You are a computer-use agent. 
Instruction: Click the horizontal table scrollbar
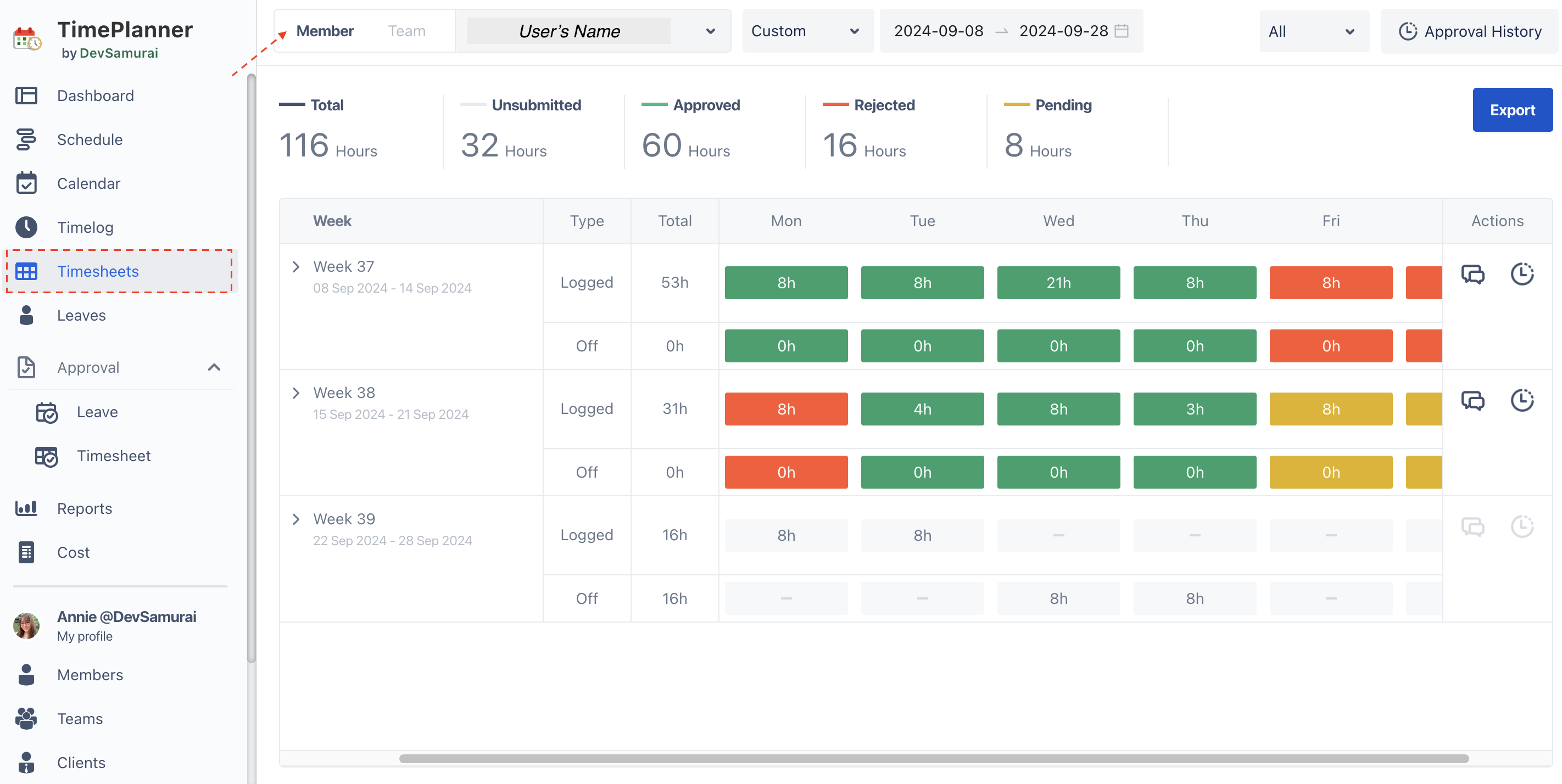point(934,759)
